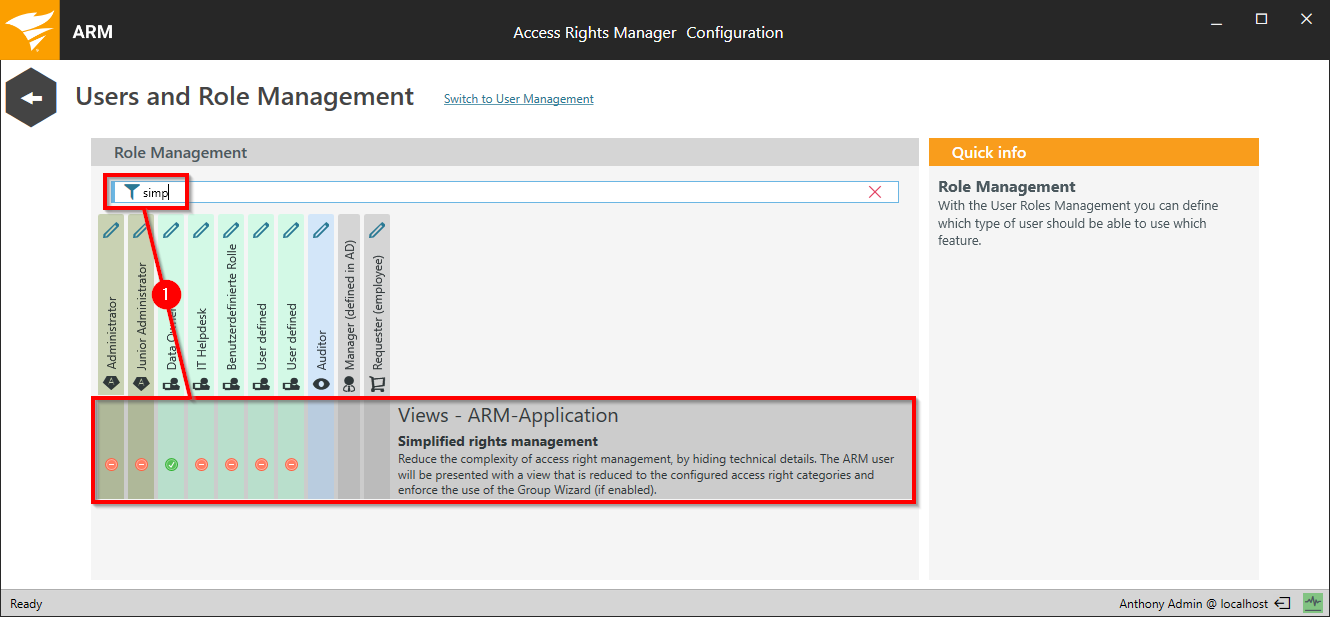Toggle IT Helpdesk's Simplified rights management status

[201, 465]
